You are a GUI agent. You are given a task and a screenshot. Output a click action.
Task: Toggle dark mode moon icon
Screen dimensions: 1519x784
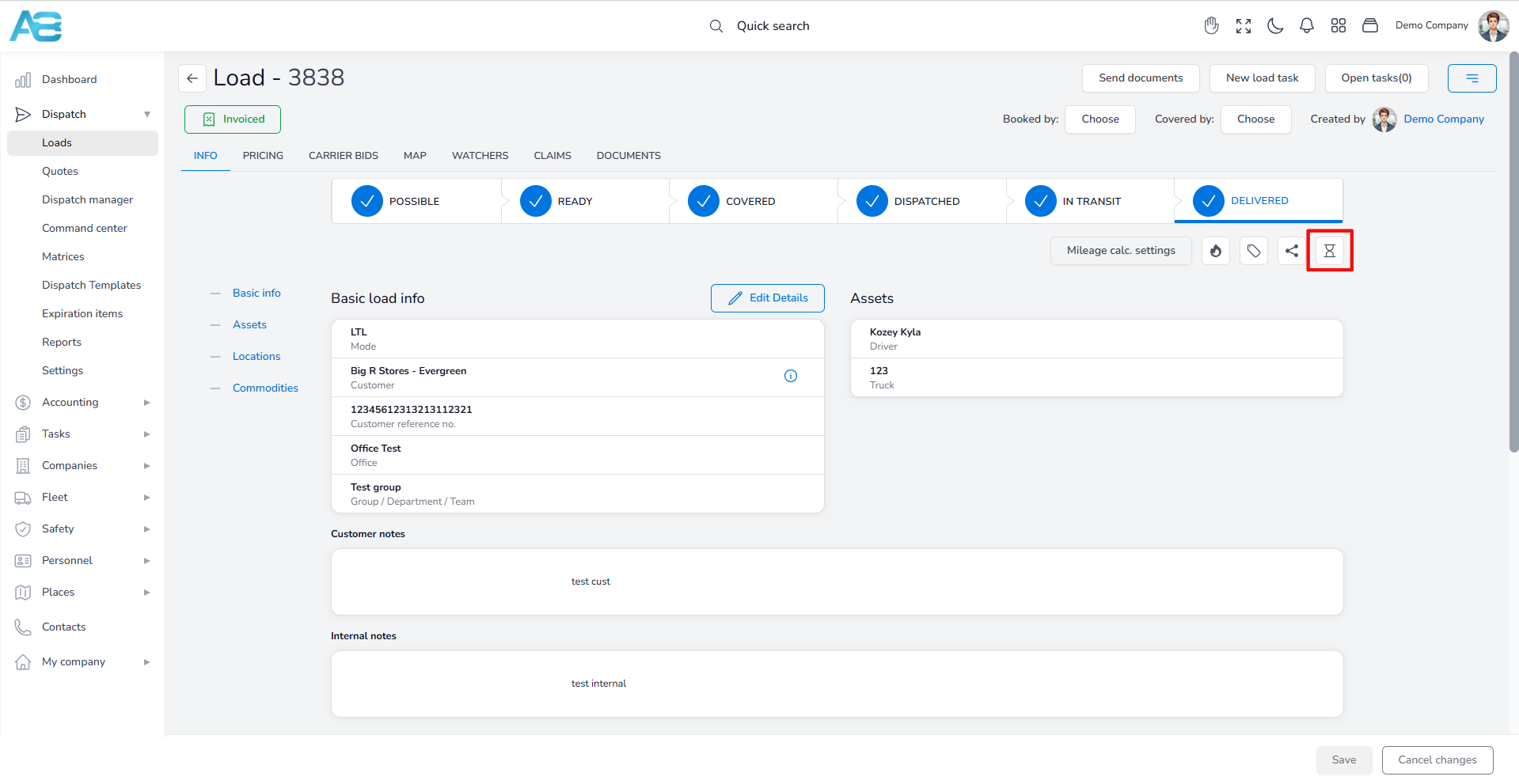pyautogui.click(x=1274, y=26)
